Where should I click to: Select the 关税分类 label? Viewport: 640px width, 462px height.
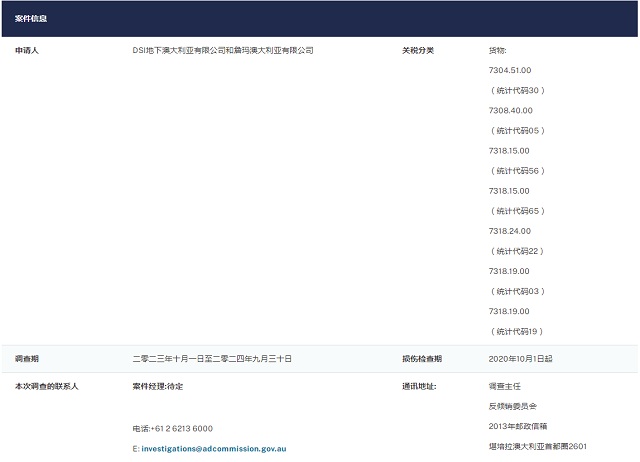pos(418,50)
